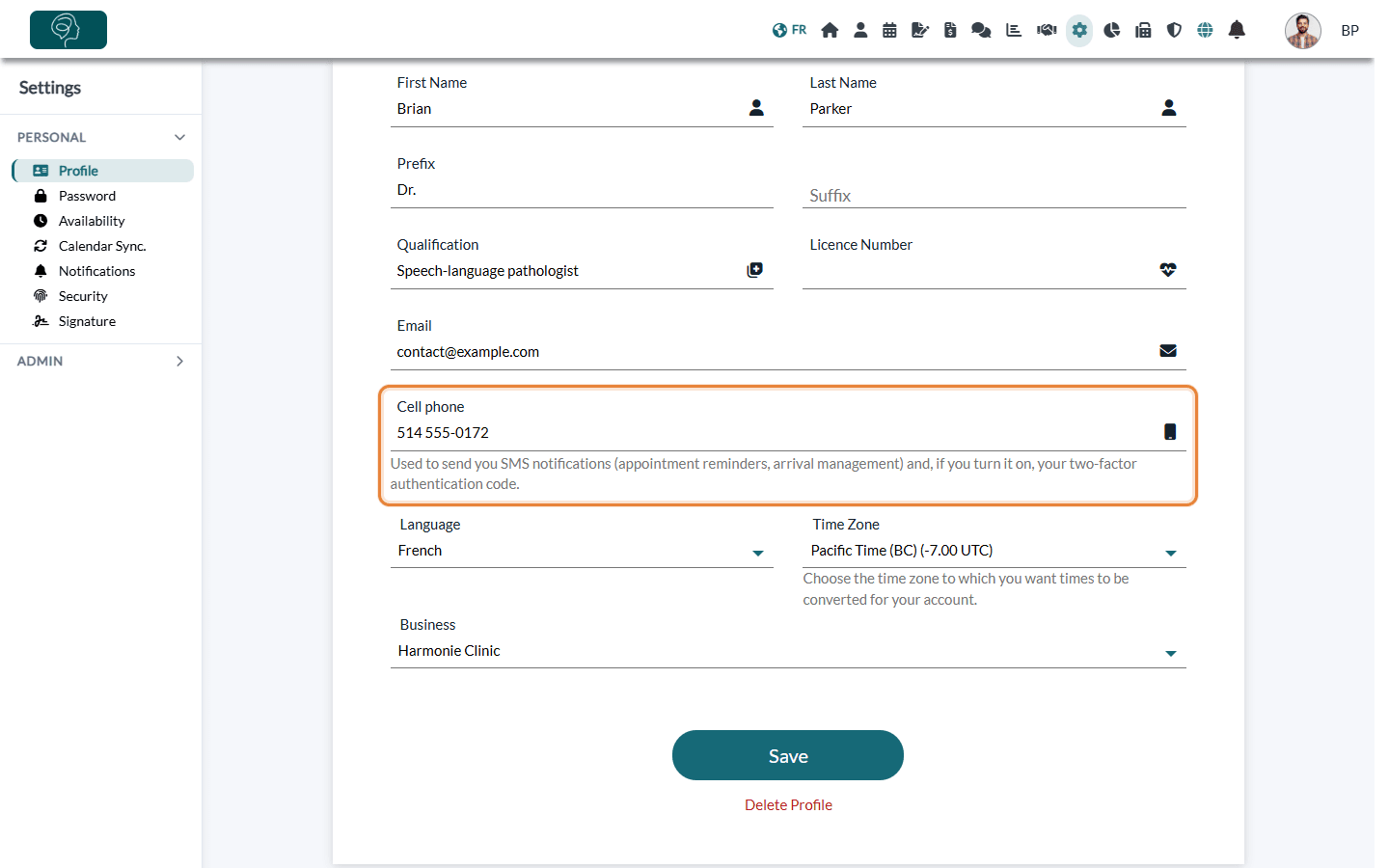Image resolution: width=1389 pixels, height=868 pixels.
Task: Click the head logo in top left
Action: point(68,30)
